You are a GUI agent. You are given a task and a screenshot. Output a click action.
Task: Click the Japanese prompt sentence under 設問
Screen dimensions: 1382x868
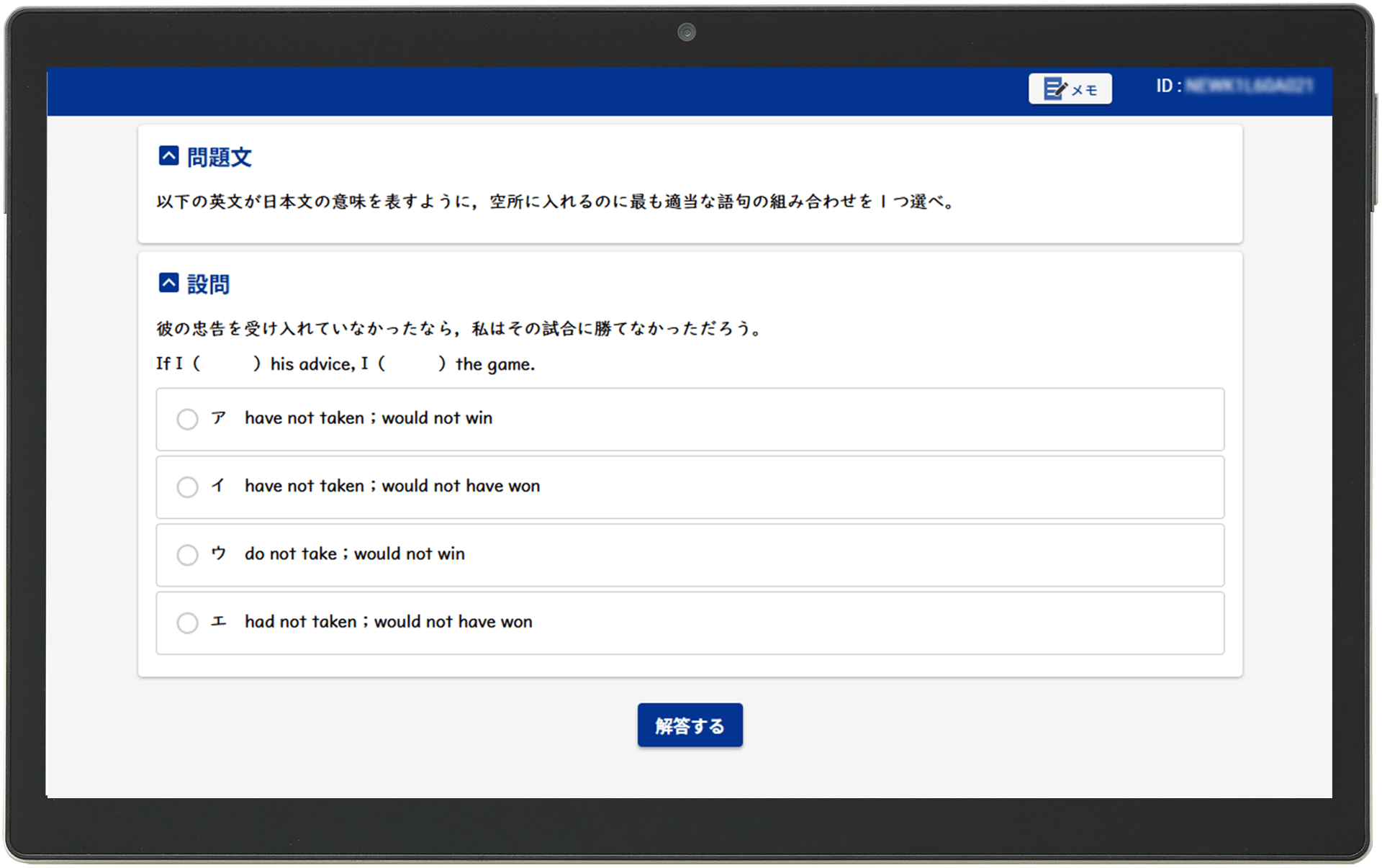[458, 328]
